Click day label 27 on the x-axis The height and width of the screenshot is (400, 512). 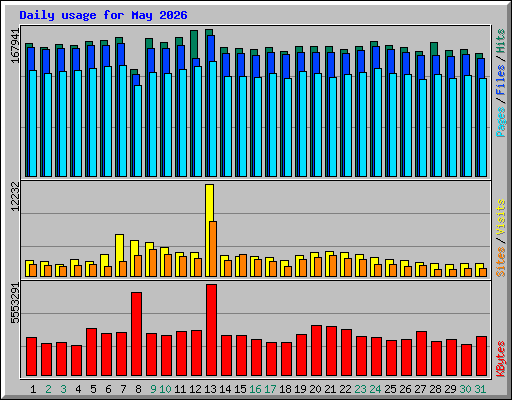tap(420, 389)
